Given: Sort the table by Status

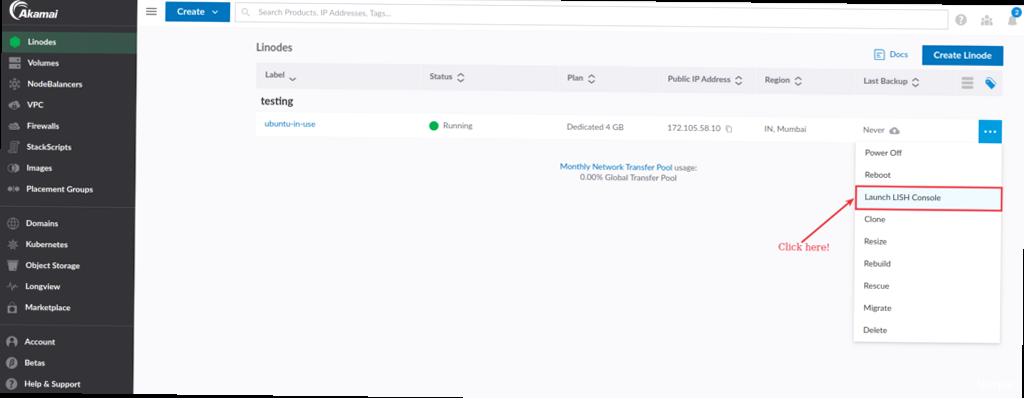Looking at the screenshot, I should click(x=447, y=77).
